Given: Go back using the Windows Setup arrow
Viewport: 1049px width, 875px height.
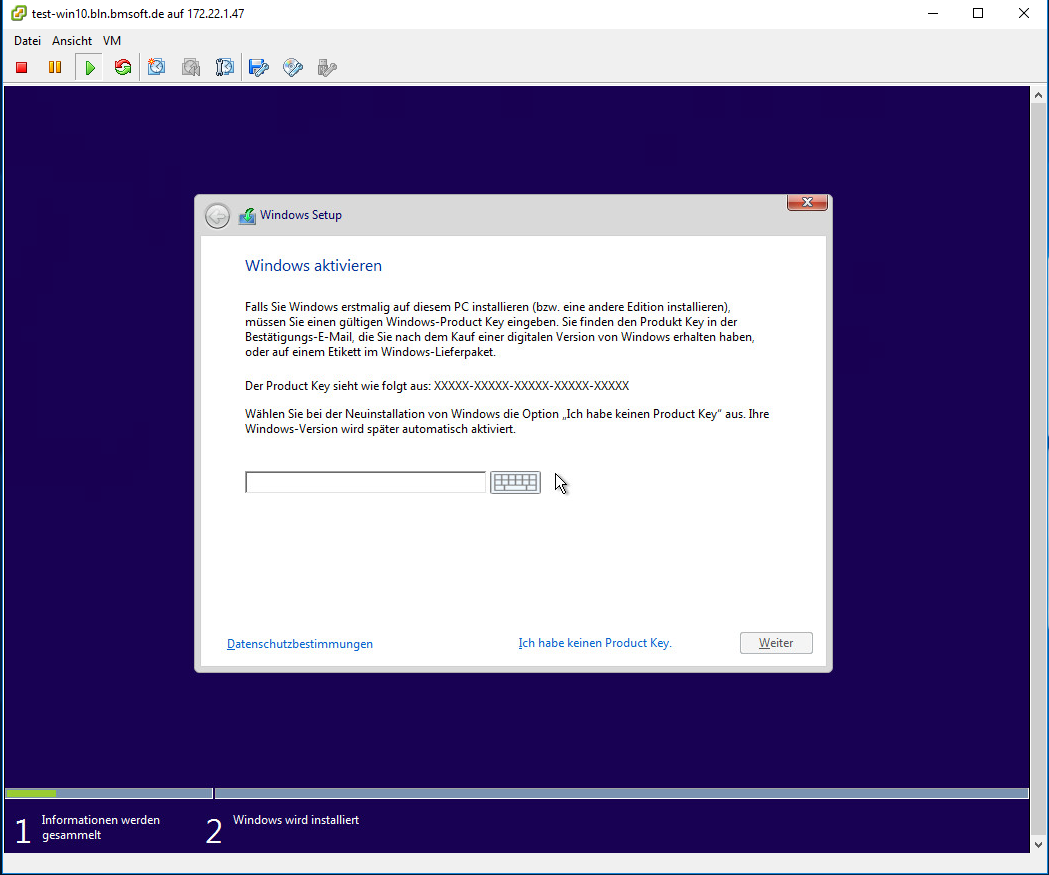Looking at the screenshot, I should (217, 216).
